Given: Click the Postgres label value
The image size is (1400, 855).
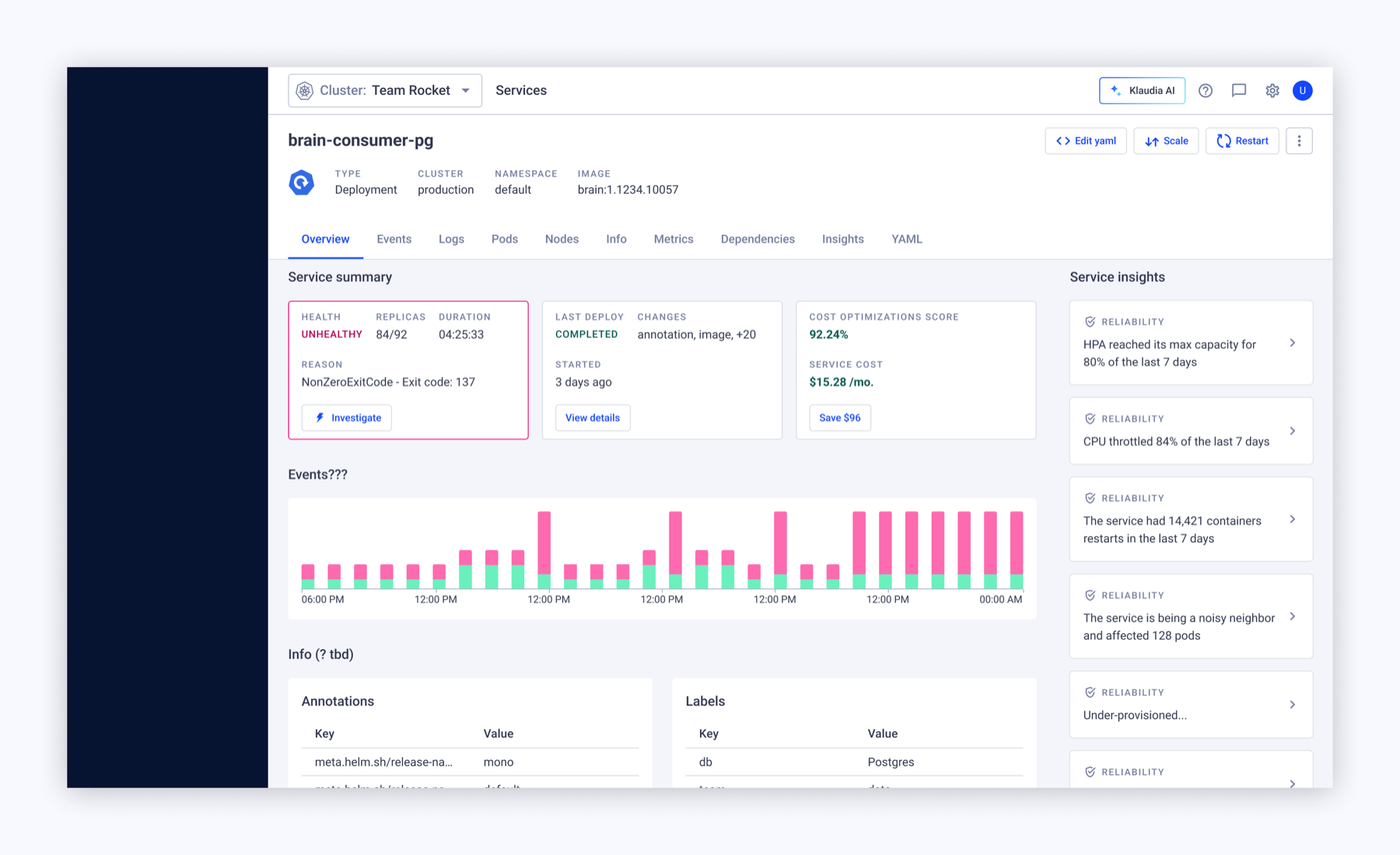Looking at the screenshot, I should (x=891, y=762).
